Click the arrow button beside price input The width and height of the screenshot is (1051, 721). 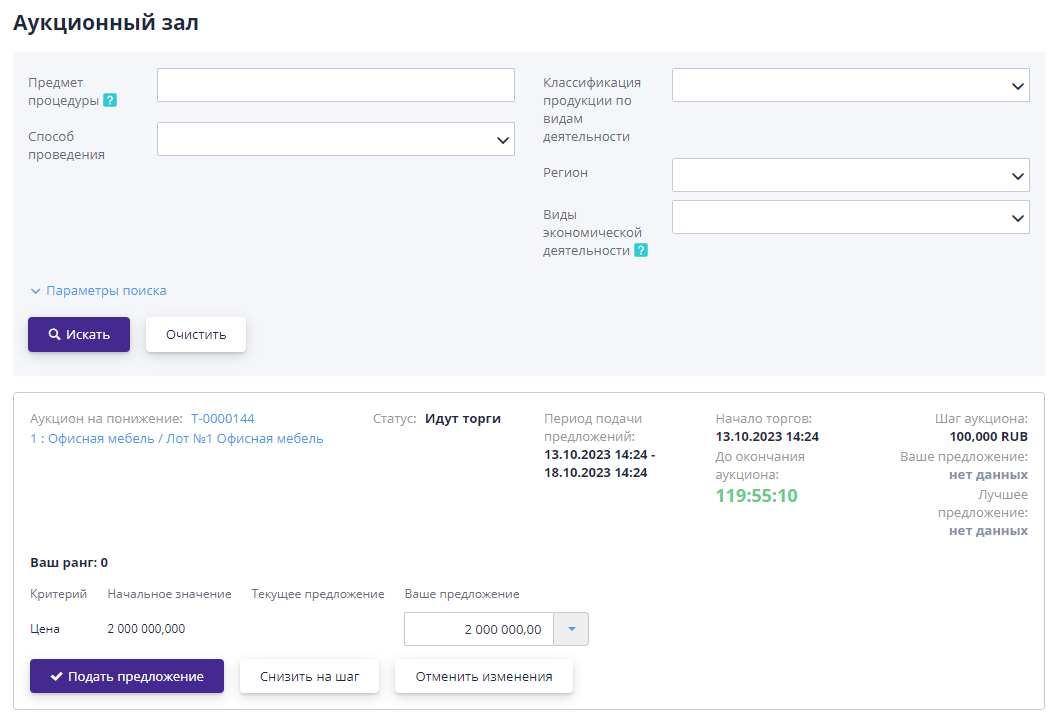[572, 629]
